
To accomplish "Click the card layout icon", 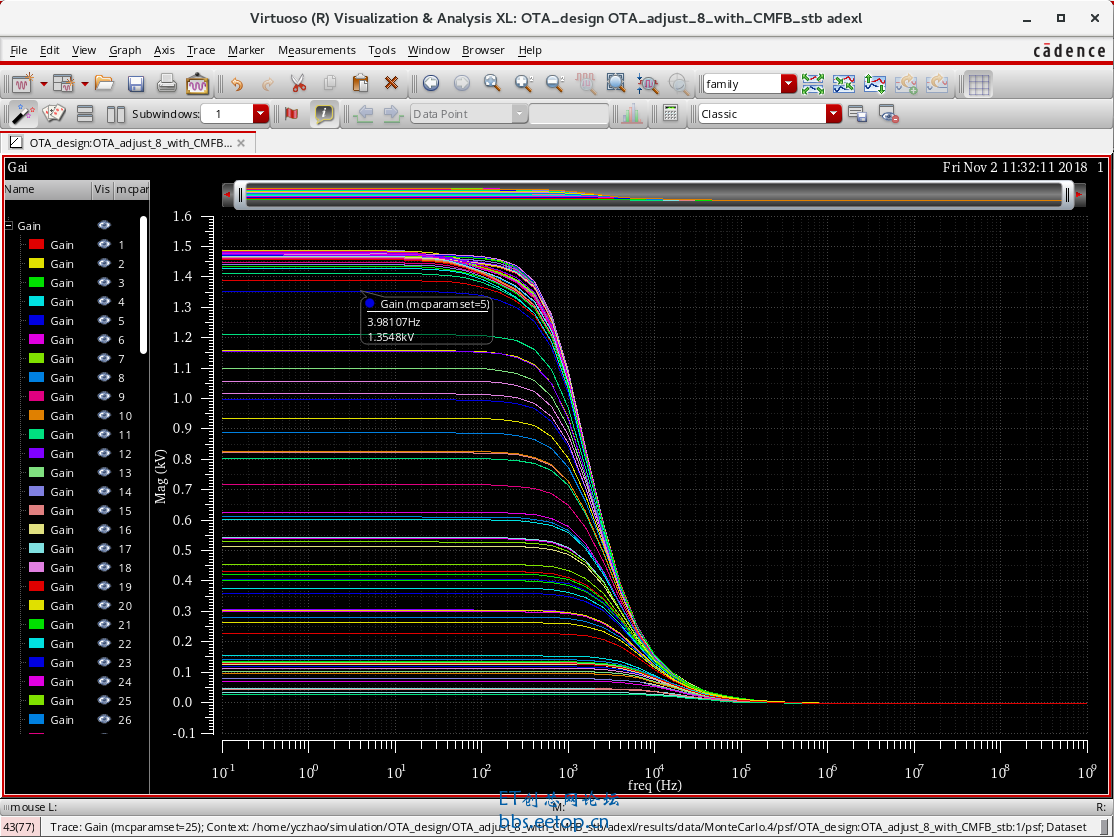I will coord(54,114).
